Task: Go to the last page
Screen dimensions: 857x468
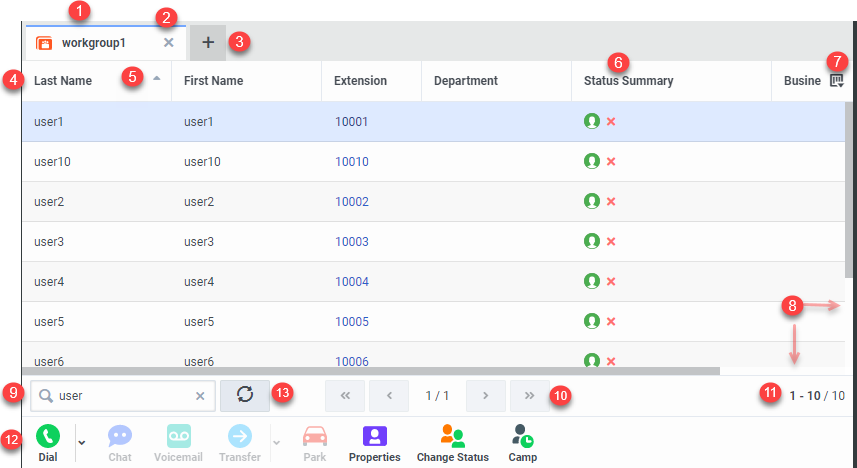Action: pyautogui.click(x=528, y=395)
